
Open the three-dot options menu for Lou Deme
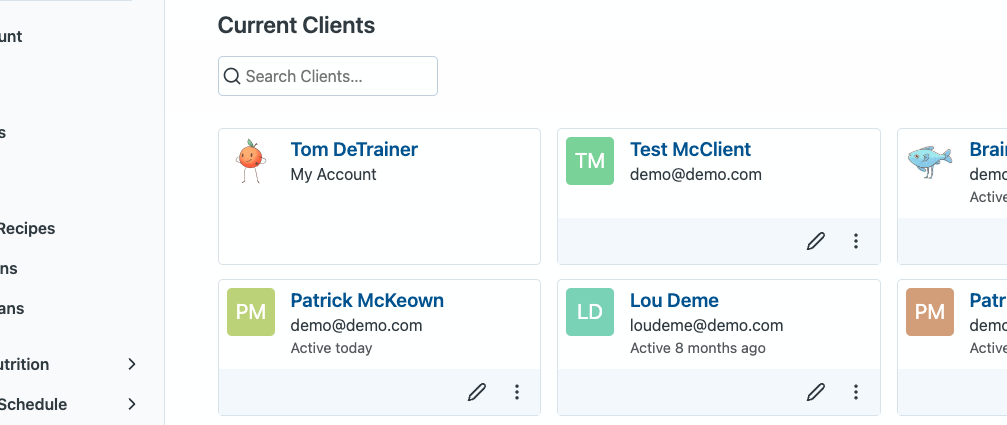[x=855, y=392]
